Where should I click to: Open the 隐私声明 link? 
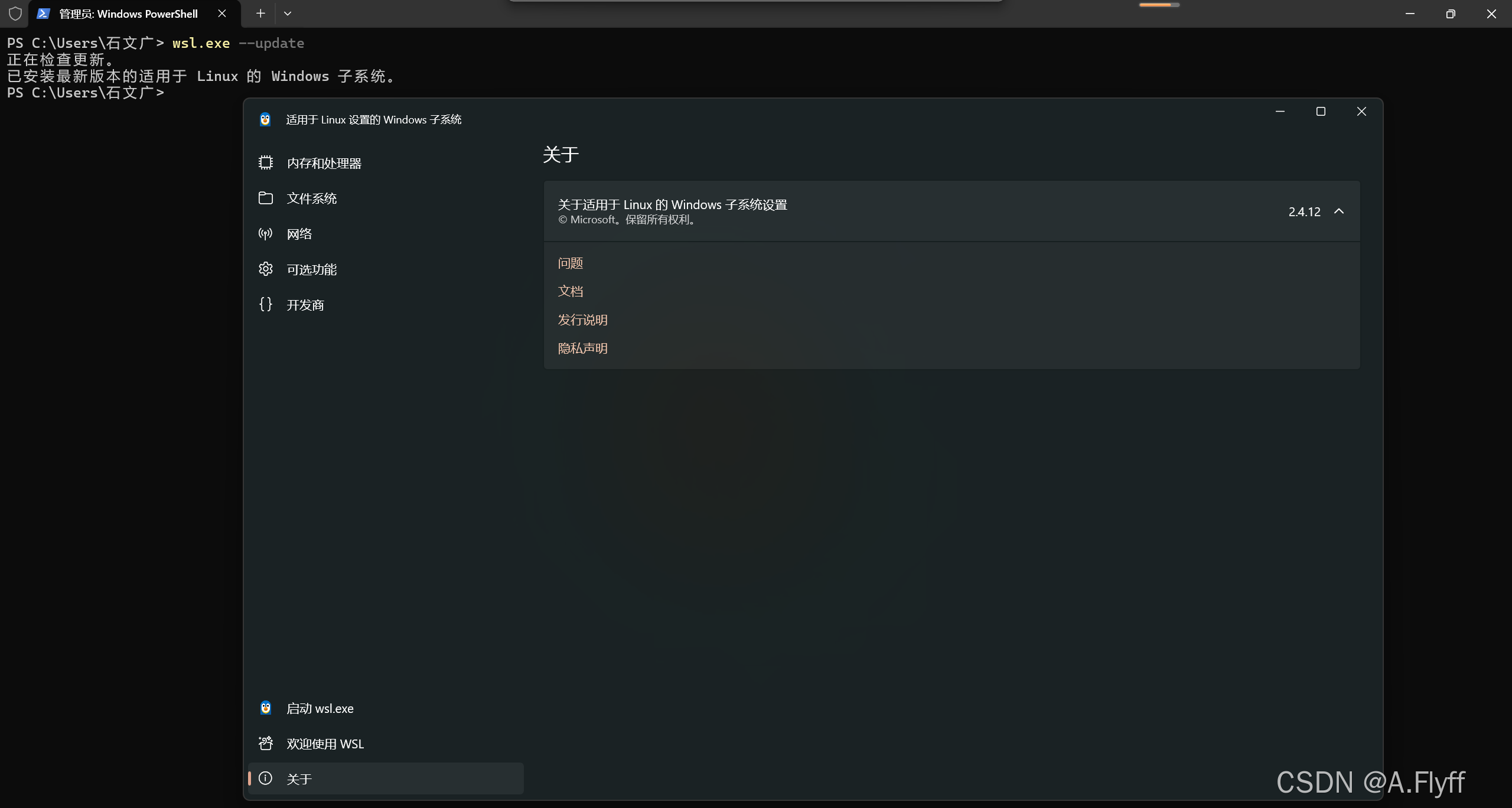pos(583,348)
